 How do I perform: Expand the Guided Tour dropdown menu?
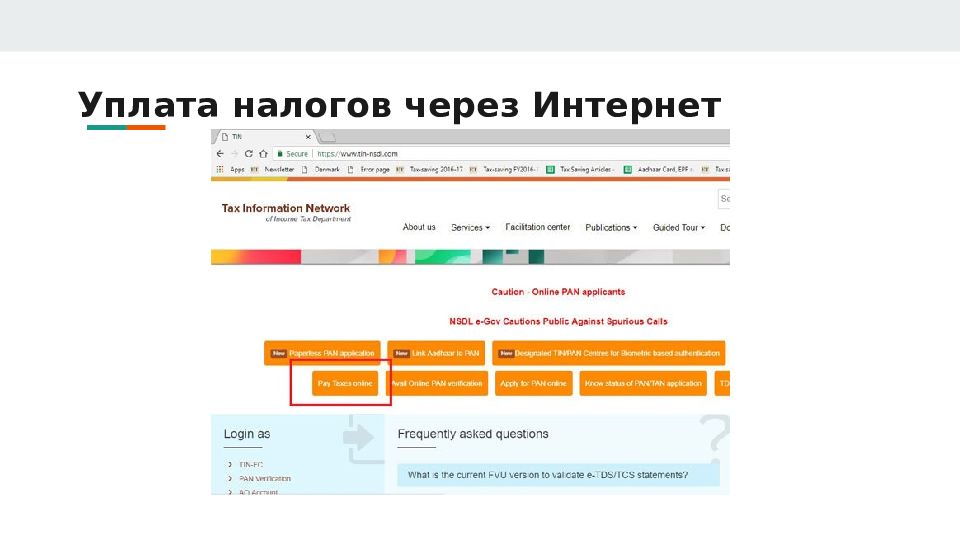[679, 227]
